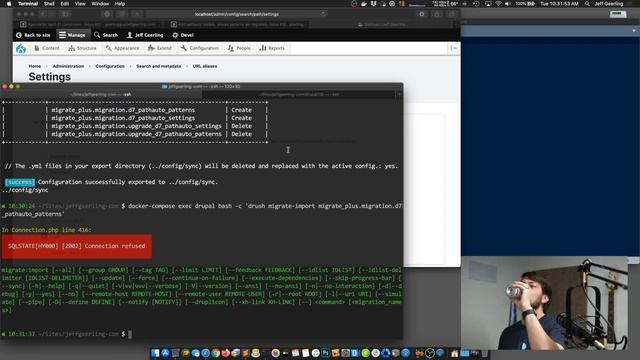Open People admin menu item
The width and height of the screenshot is (640, 360).
(239, 48)
